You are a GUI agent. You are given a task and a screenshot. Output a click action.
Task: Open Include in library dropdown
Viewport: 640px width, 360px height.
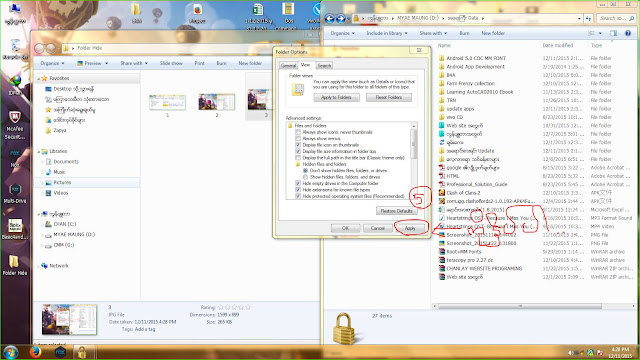(x=387, y=33)
